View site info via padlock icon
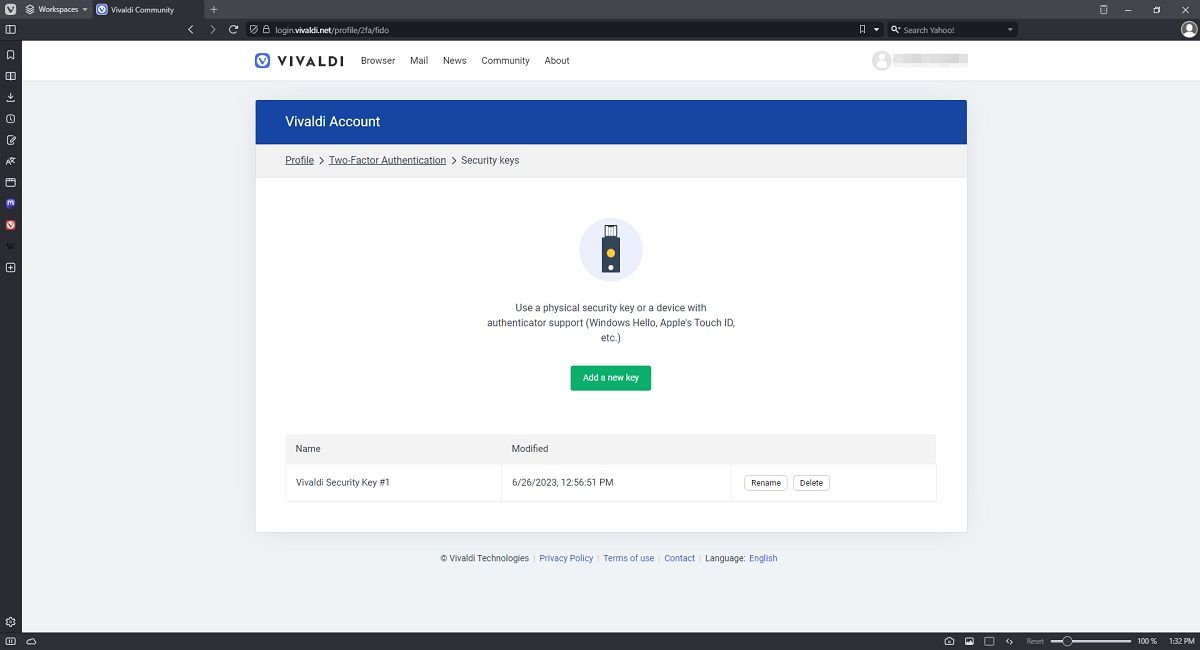Image resolution: width=1200 pixels, height=650 pixels. tap(267, 30)
